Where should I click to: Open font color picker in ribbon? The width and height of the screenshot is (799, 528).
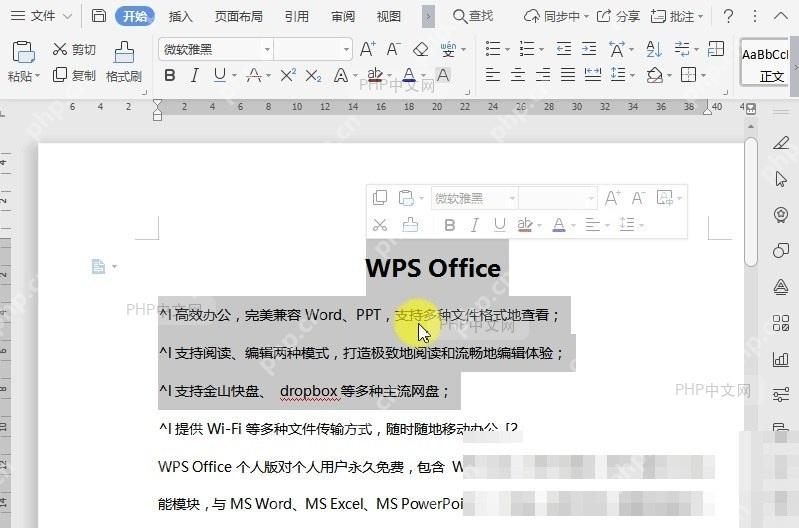click(x=409, y=75)
